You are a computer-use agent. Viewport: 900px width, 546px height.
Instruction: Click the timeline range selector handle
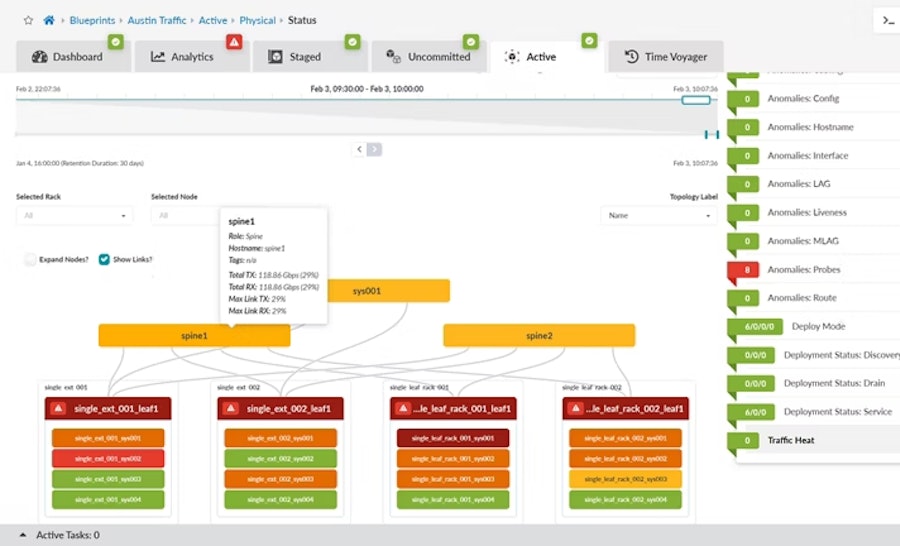pos(695,100)
